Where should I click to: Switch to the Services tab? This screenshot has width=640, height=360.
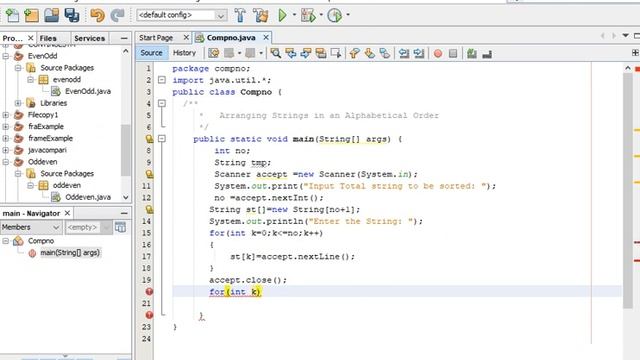coord(89,38)
